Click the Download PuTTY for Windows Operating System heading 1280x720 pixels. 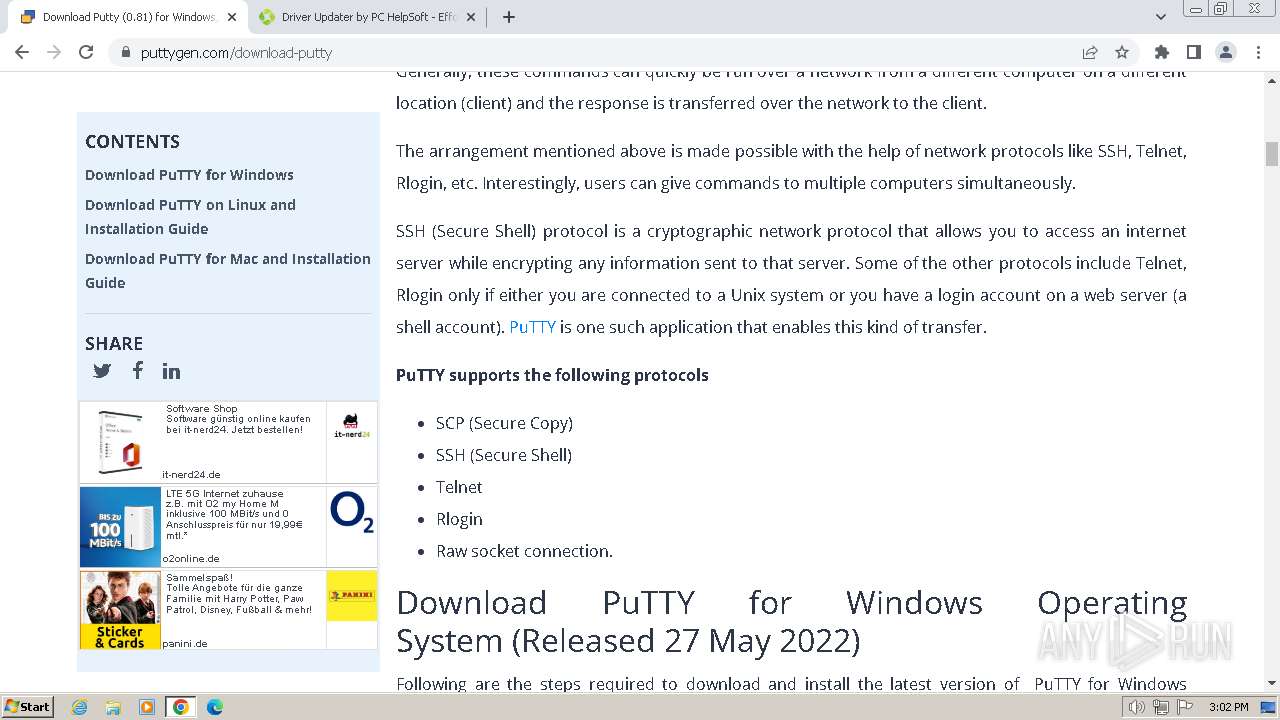791,621
